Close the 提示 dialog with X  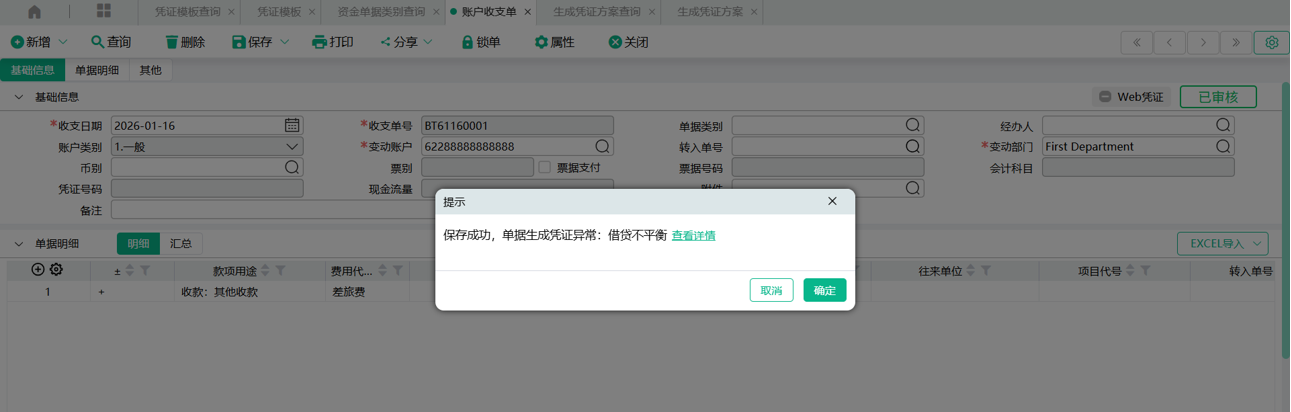click(x=832, y=201)
